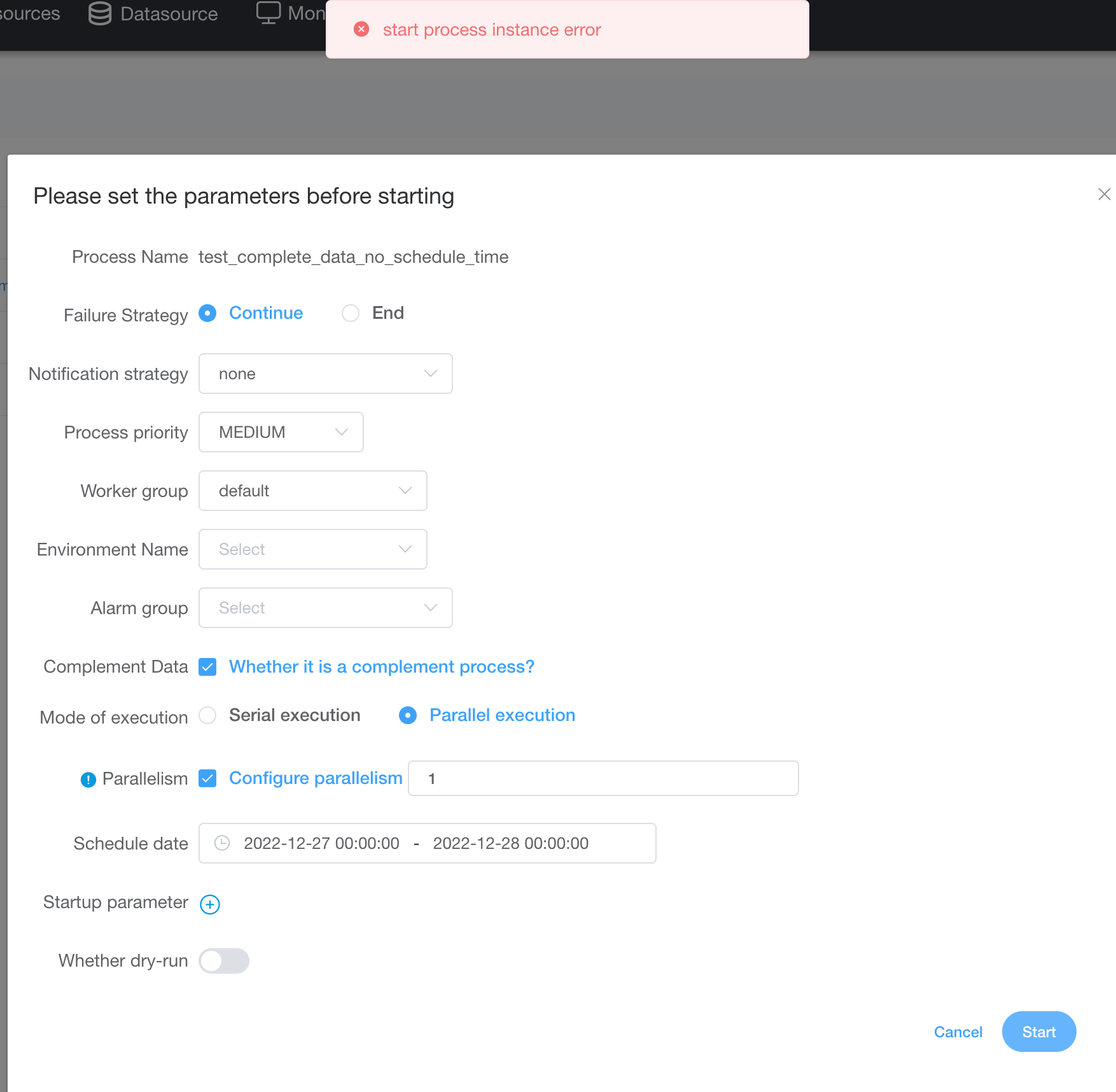Click the Monitor navigation icon

pos(269,13)
